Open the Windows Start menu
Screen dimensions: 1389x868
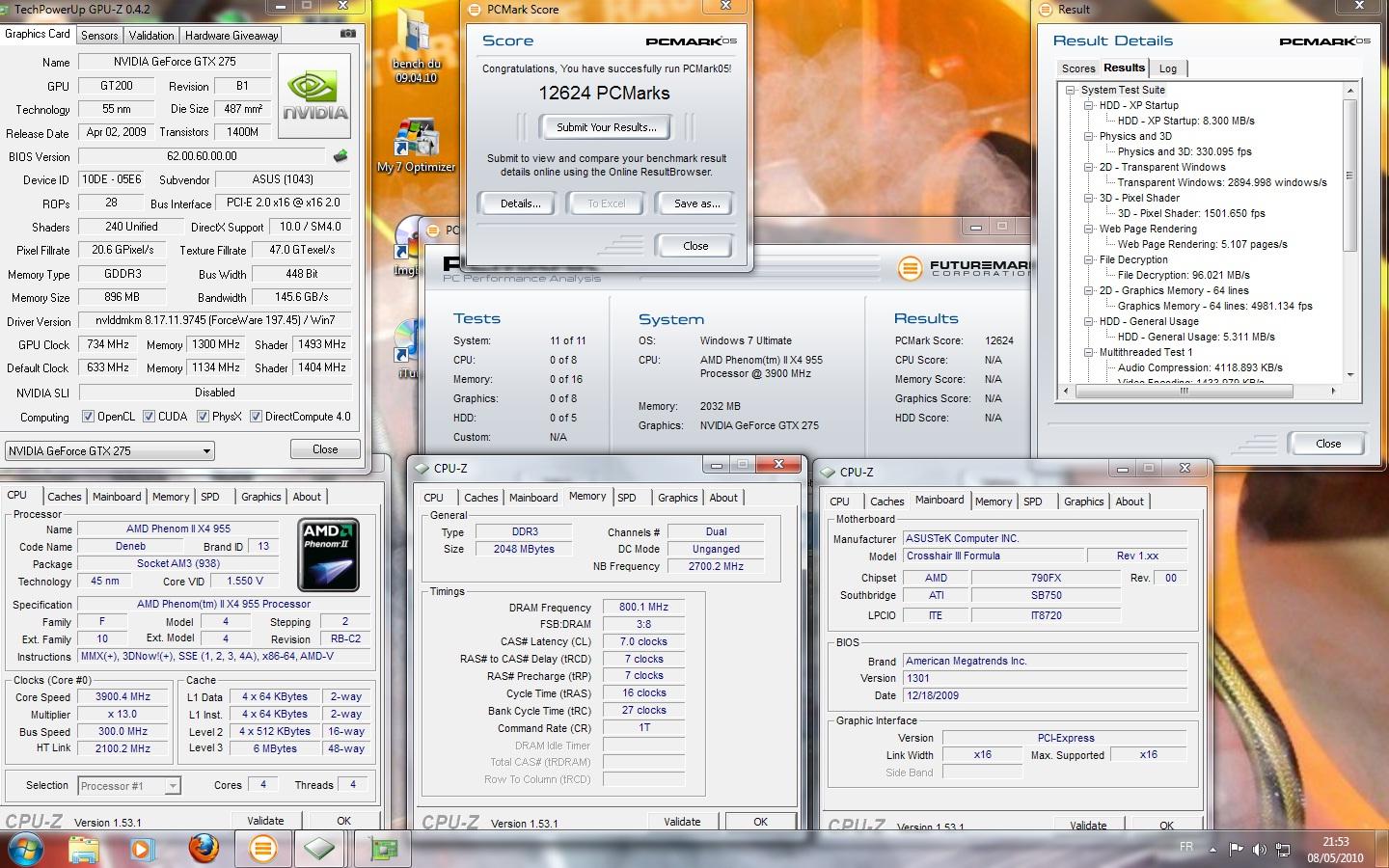pos(26,849)
